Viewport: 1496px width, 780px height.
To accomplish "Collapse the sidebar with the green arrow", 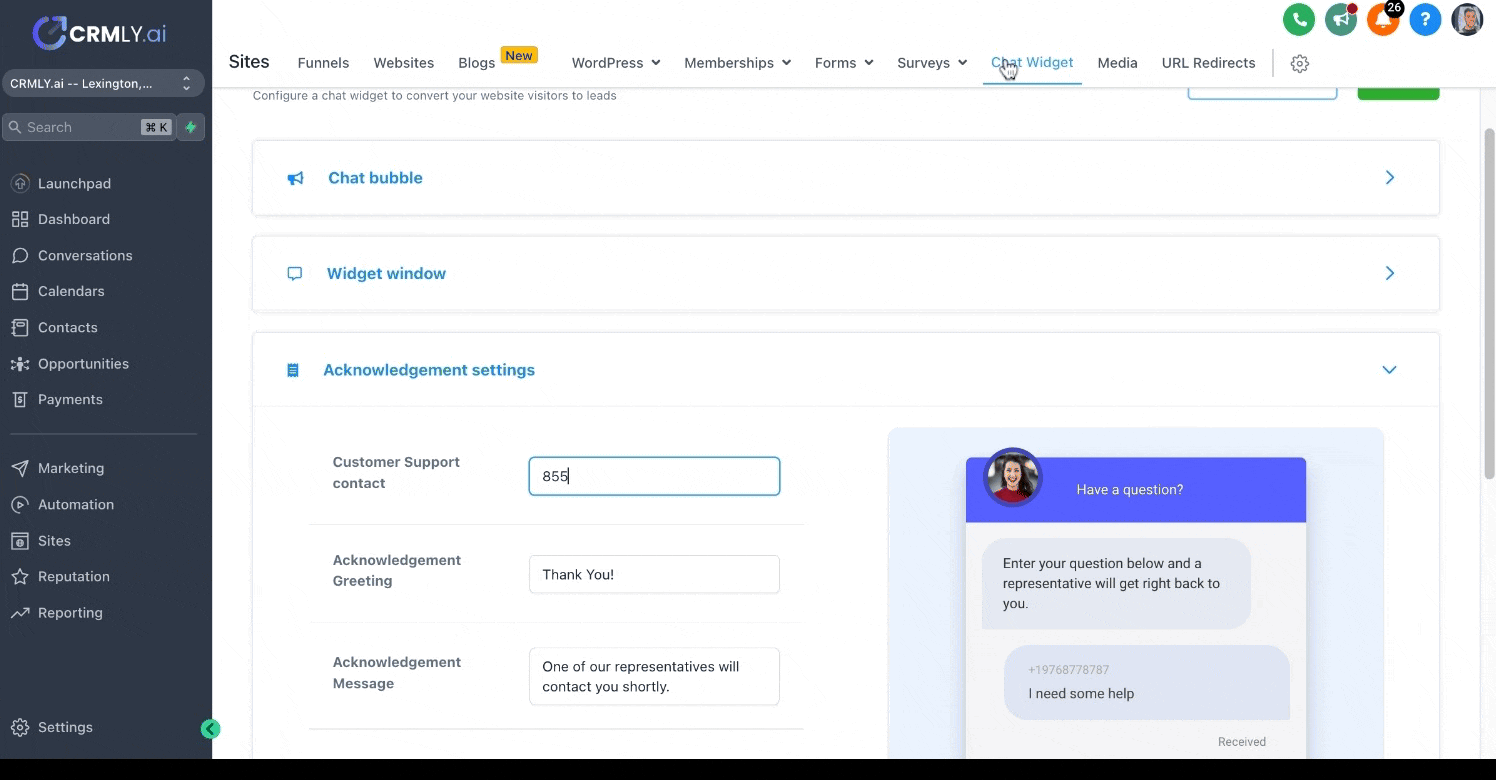I will [210, 729].
